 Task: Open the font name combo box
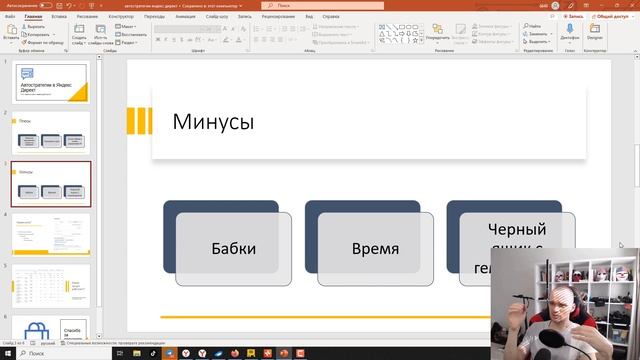pyautogui.click(x=179, y=29)
